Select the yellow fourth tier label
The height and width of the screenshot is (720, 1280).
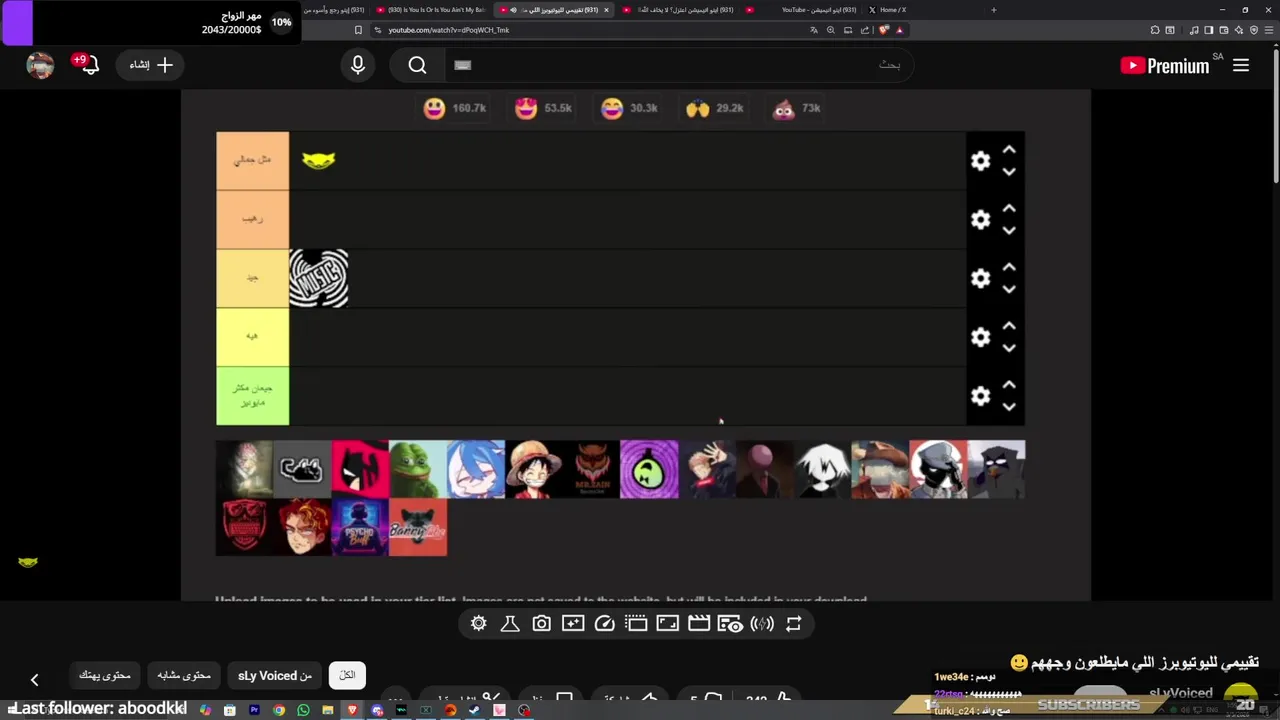[252, 337]
